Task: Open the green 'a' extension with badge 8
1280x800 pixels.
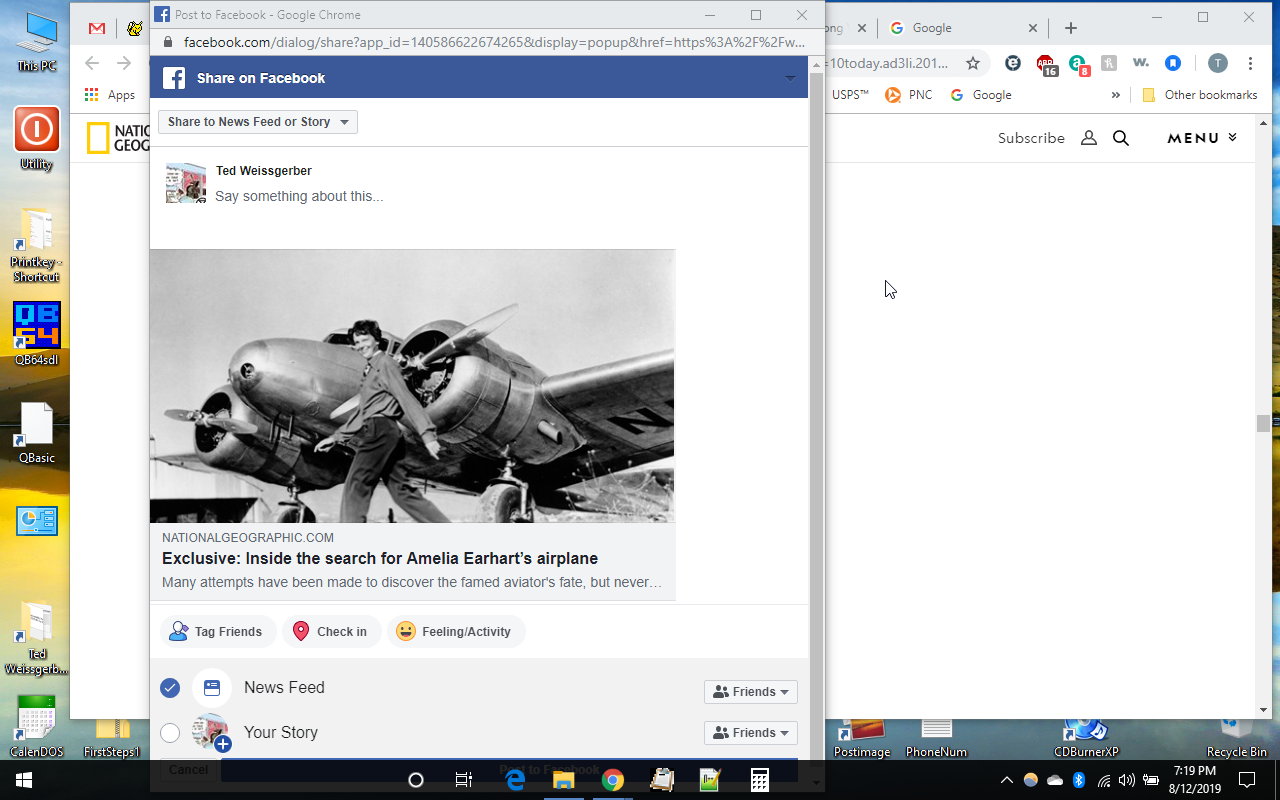Action: [x=1077, y=64]
